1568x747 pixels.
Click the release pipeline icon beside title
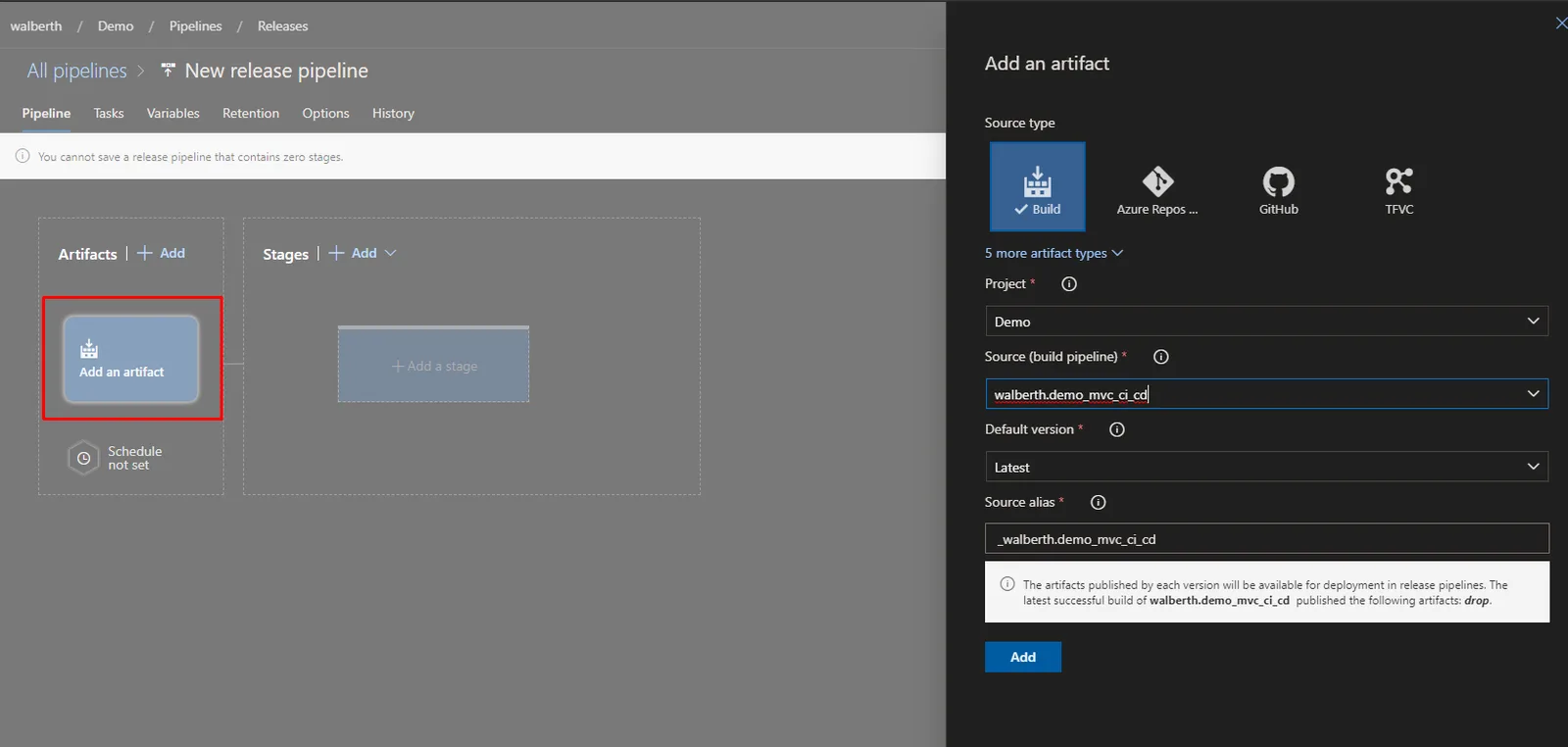pyautogui.click(x=168, y=70)
